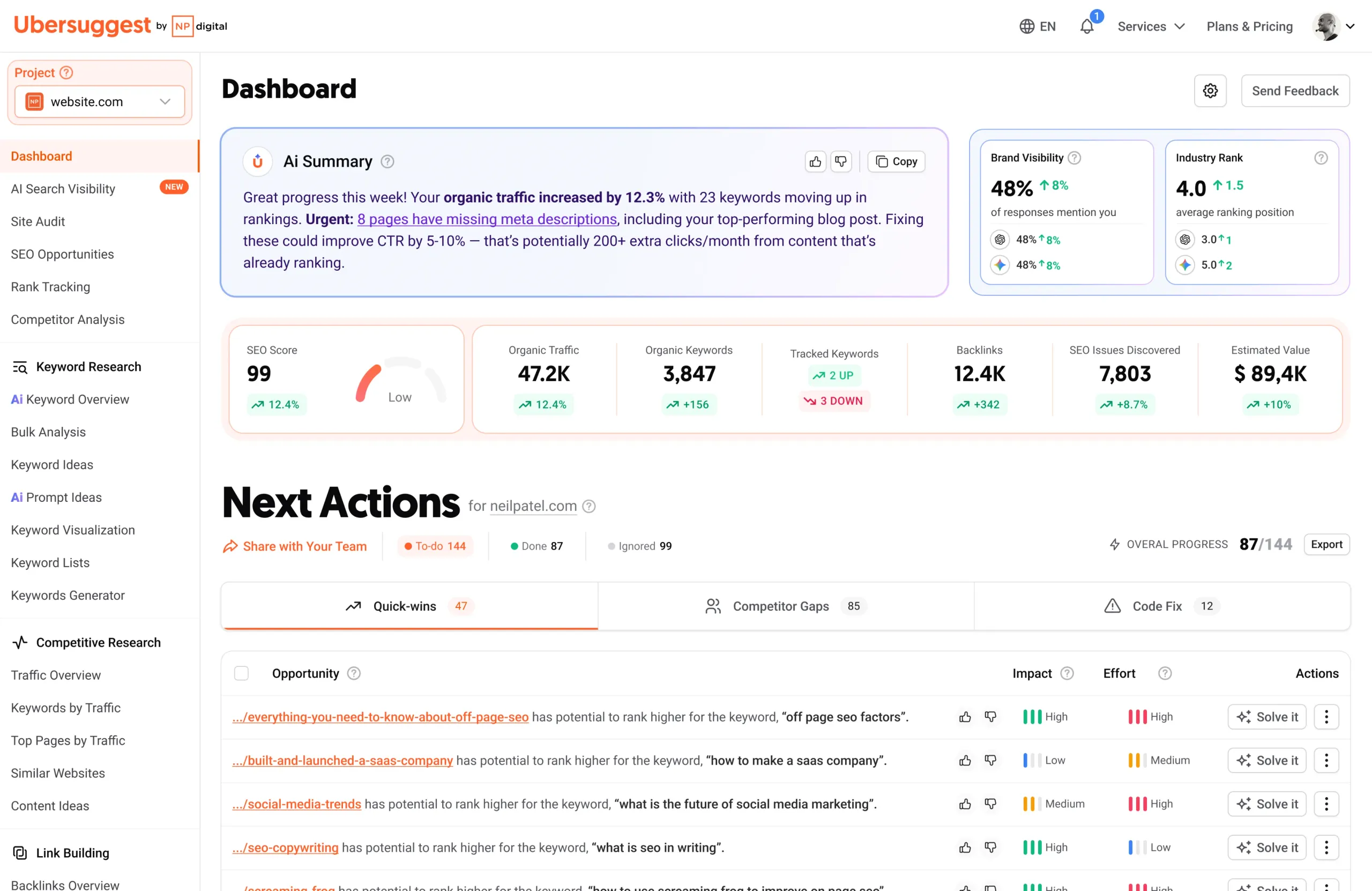Thumbs up the off-page-seo opportunity
Viewport: 1372px width, 891px height.
click(x=965, y=717)
